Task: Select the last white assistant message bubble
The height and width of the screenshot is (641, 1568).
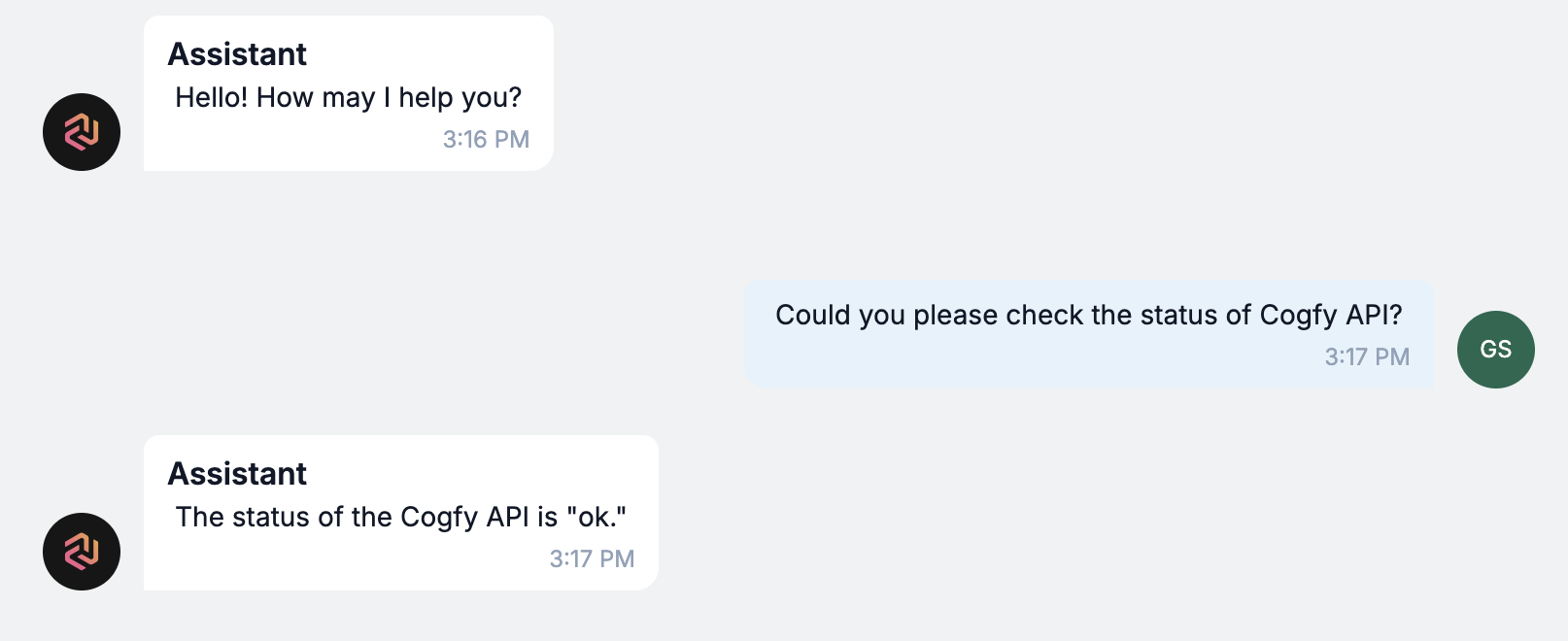Action: pyautogui.click(x=401, y=513)
